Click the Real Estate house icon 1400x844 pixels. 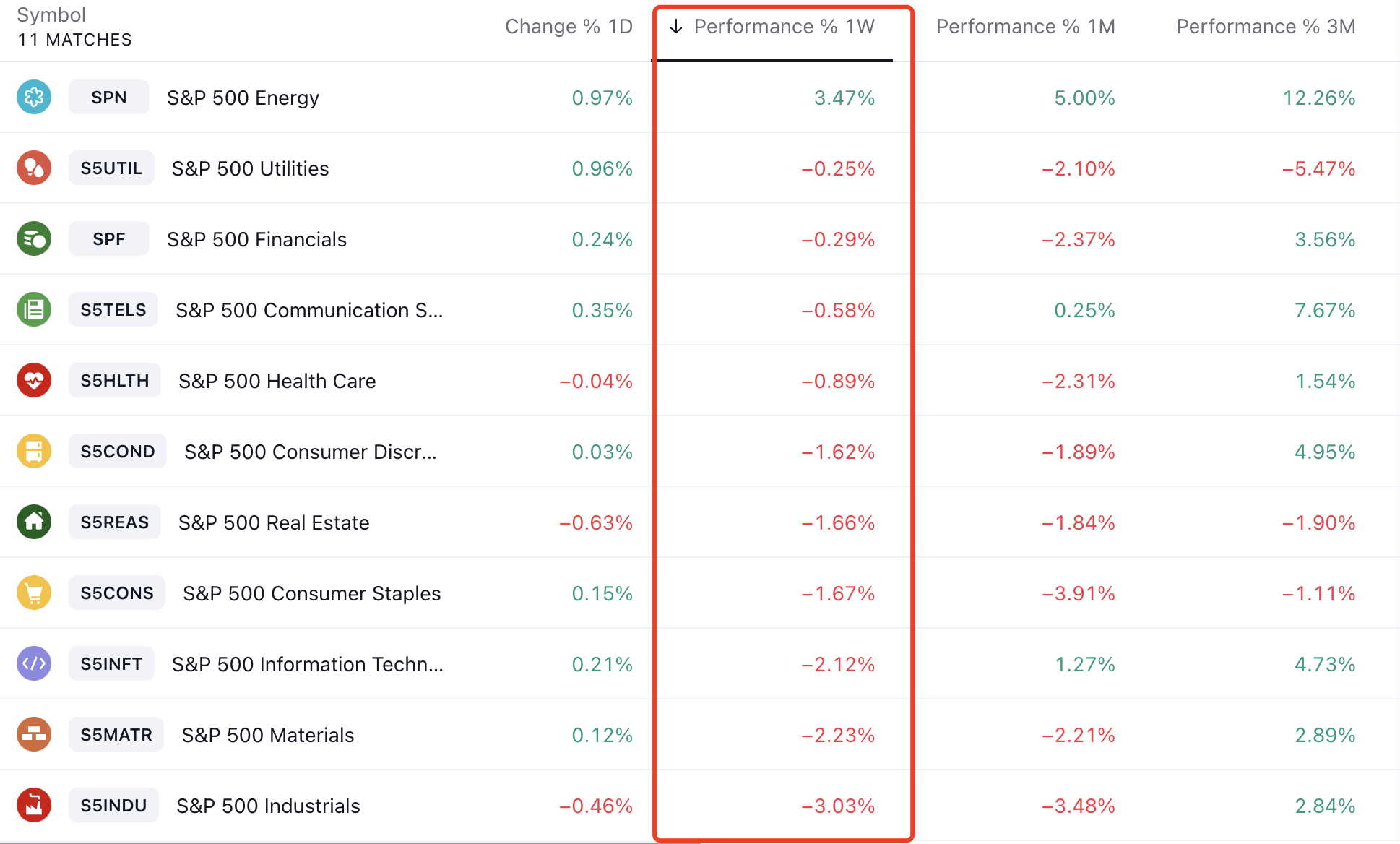click(34, 522)
